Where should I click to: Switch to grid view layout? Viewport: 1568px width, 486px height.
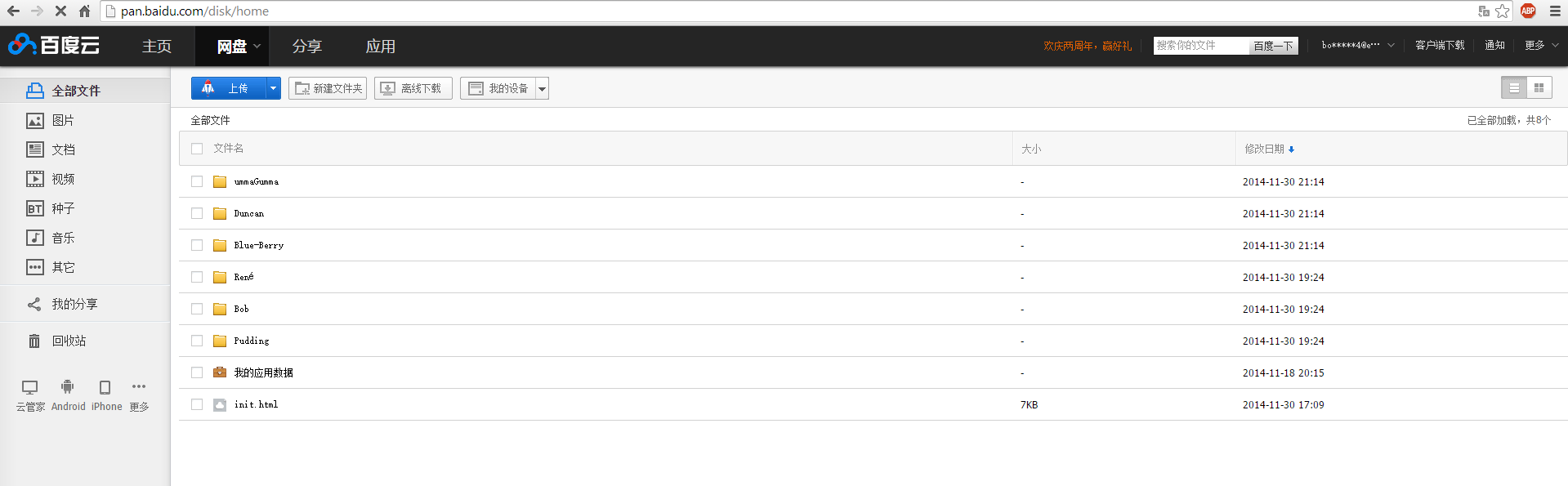coord(1539,88)
